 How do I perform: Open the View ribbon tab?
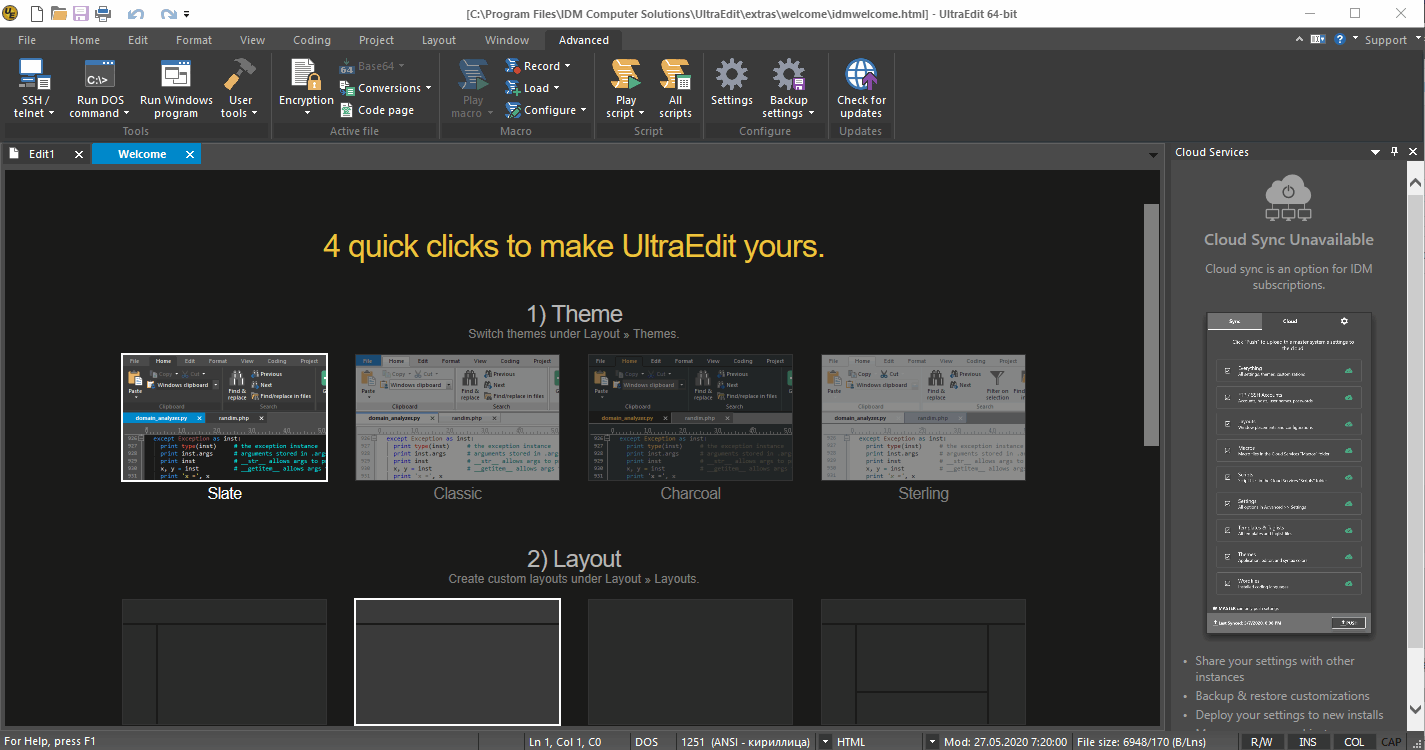pos(253,40)
